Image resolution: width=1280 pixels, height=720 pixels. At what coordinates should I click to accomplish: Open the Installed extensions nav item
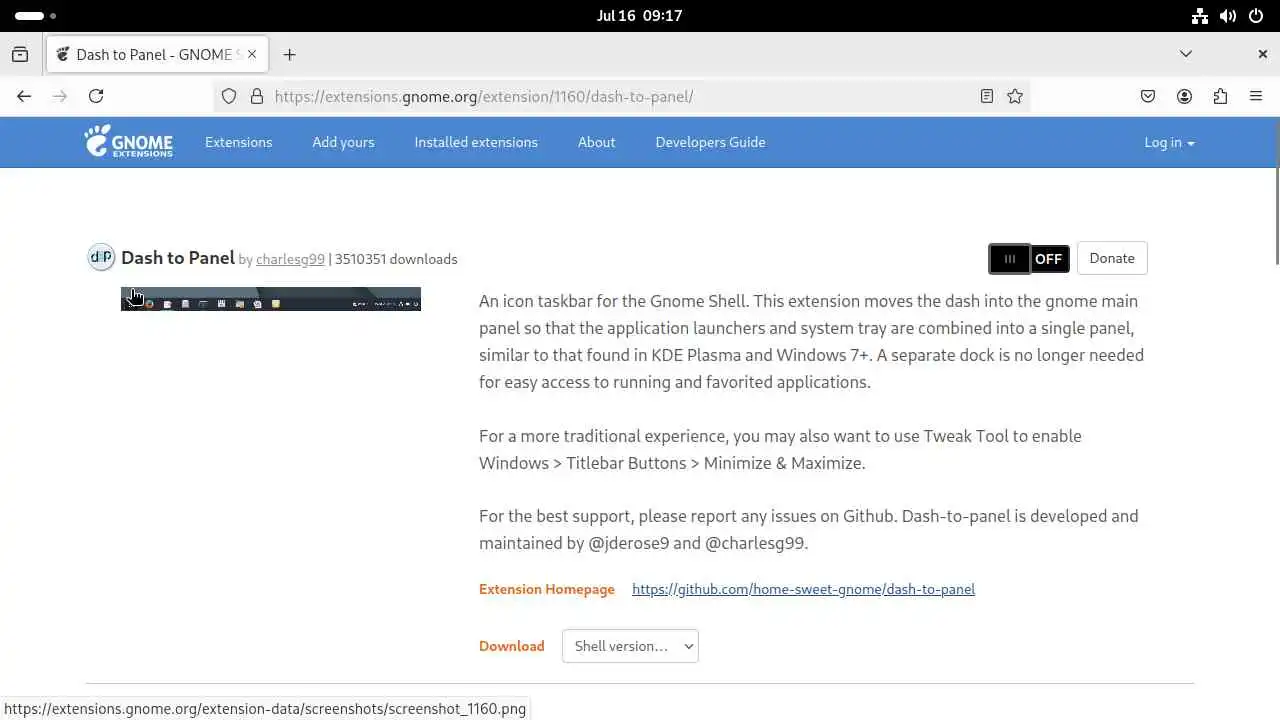(x=476, y=142)
